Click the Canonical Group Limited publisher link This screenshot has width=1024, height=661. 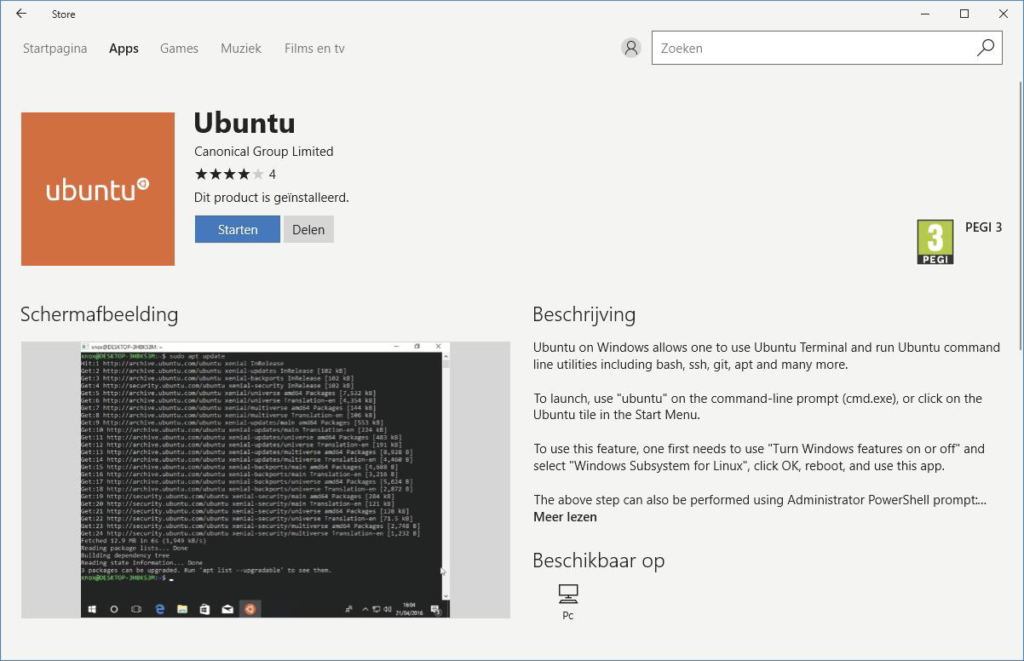[264, 151]
